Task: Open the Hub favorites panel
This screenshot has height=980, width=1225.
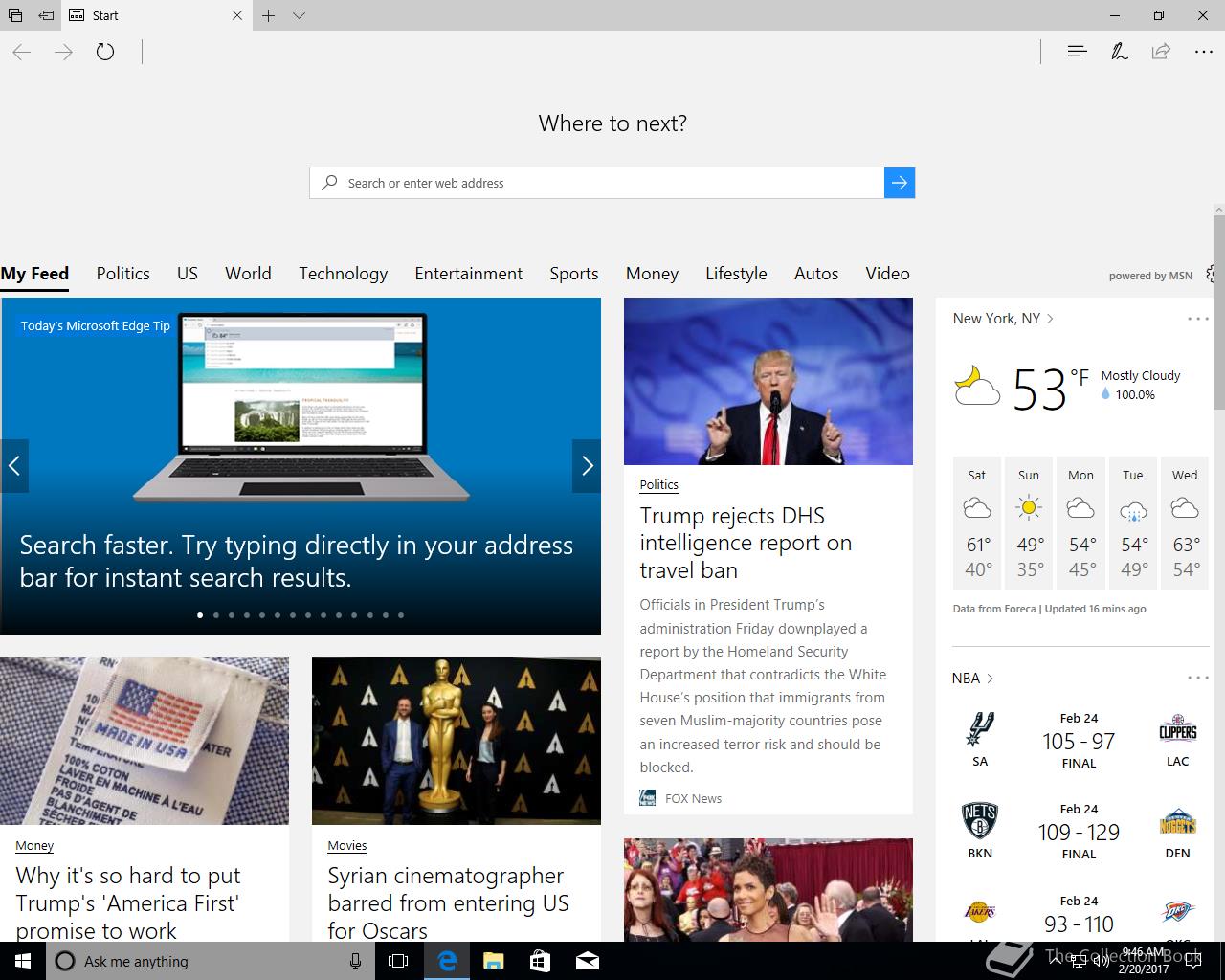Action: [1077, 51]
